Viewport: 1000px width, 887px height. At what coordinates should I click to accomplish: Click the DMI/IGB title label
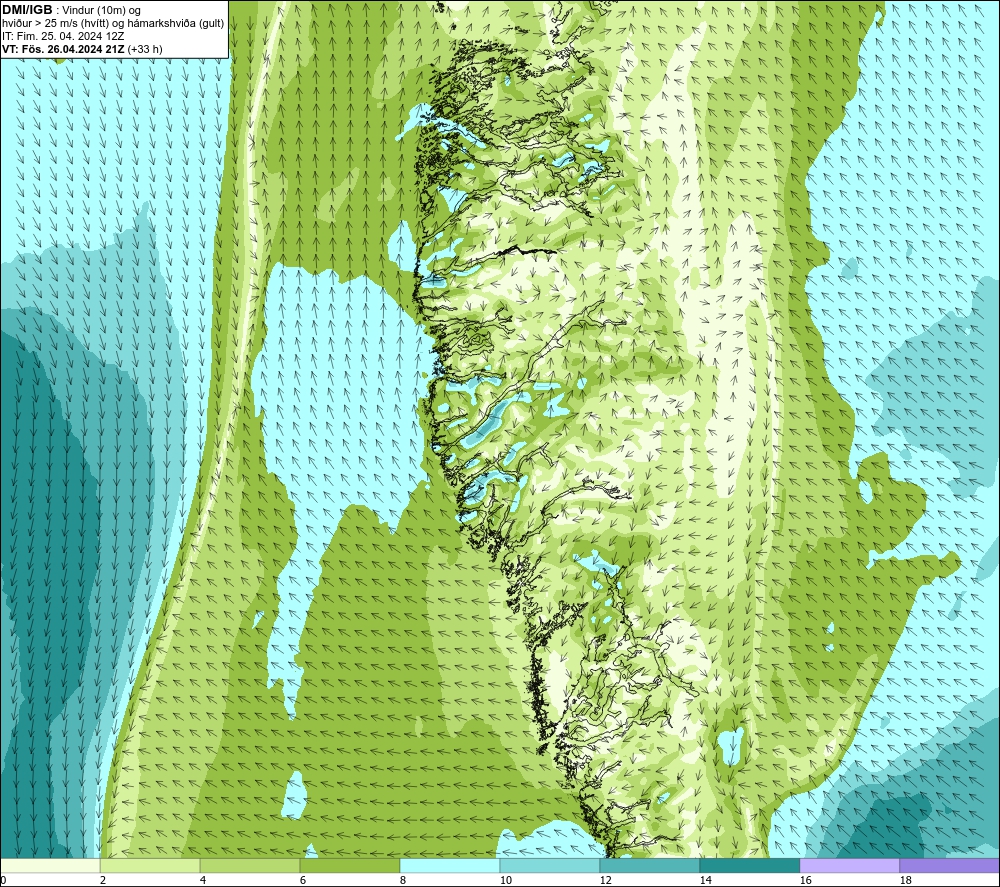click(27, 10)
